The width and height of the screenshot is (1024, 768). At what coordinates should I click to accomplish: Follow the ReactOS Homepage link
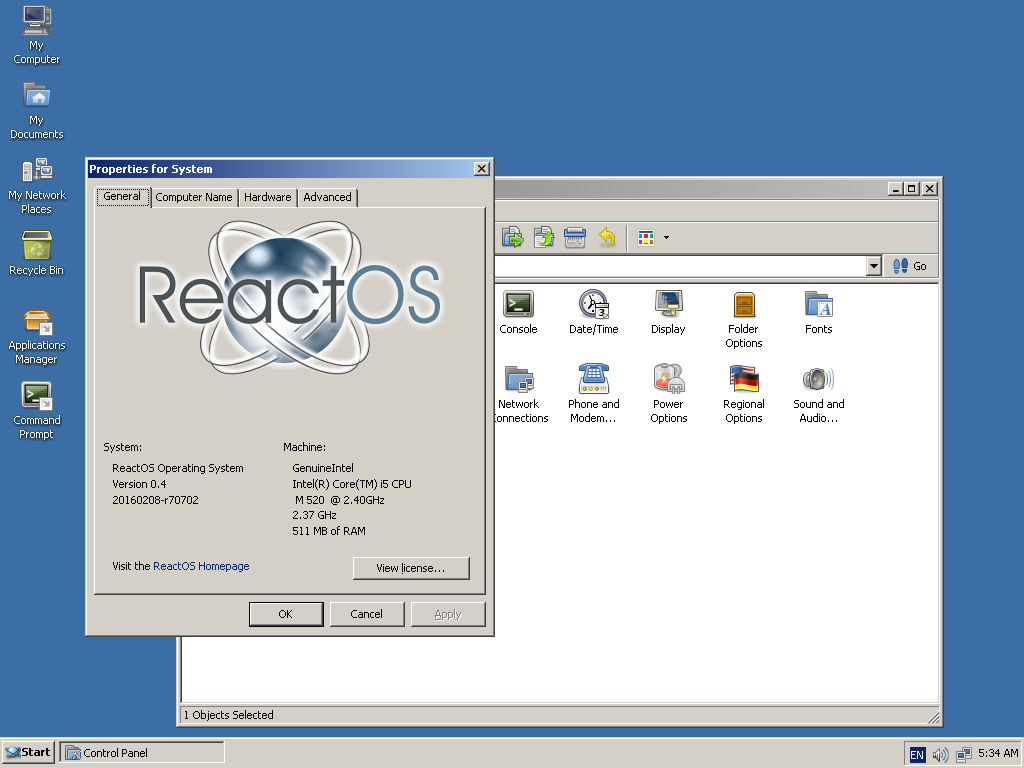pyautogui.click(x=201, y=566)
